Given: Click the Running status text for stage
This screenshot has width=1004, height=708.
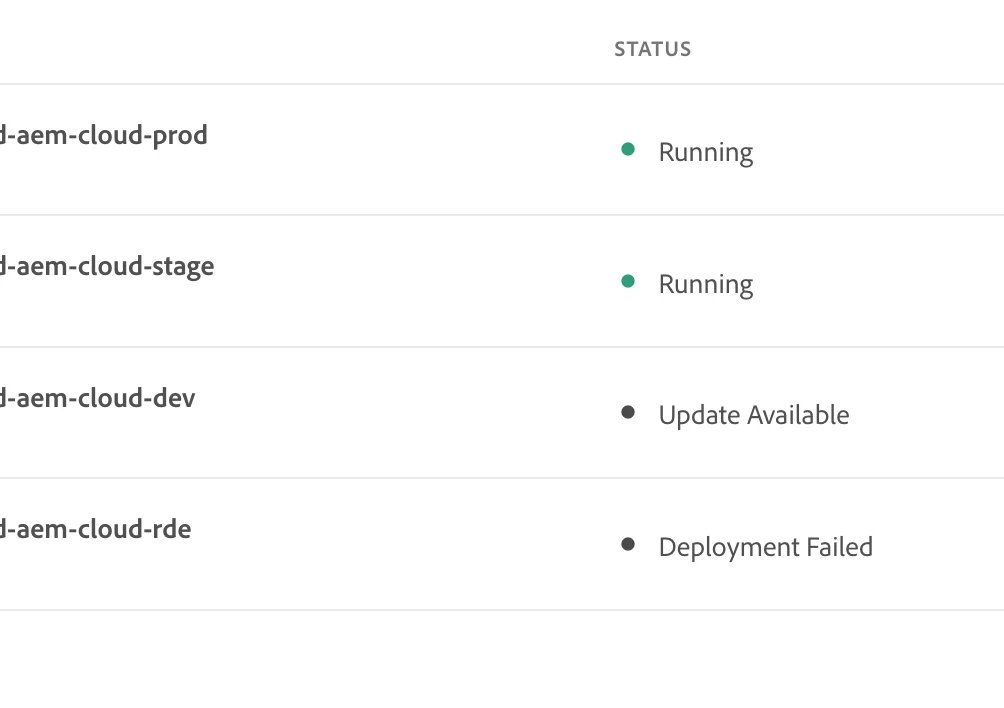Looking at the screenshot, I should [705, 285].
